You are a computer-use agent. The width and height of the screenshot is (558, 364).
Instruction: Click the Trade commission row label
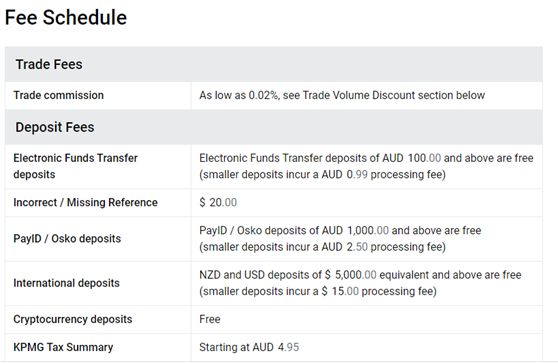(58, 95)
